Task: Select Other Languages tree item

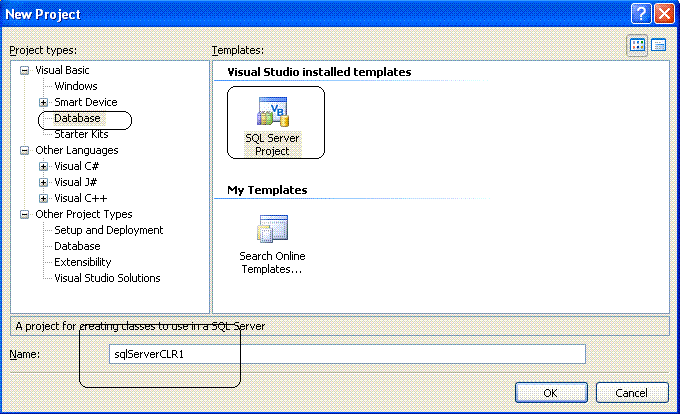Action: coord(77,150)
